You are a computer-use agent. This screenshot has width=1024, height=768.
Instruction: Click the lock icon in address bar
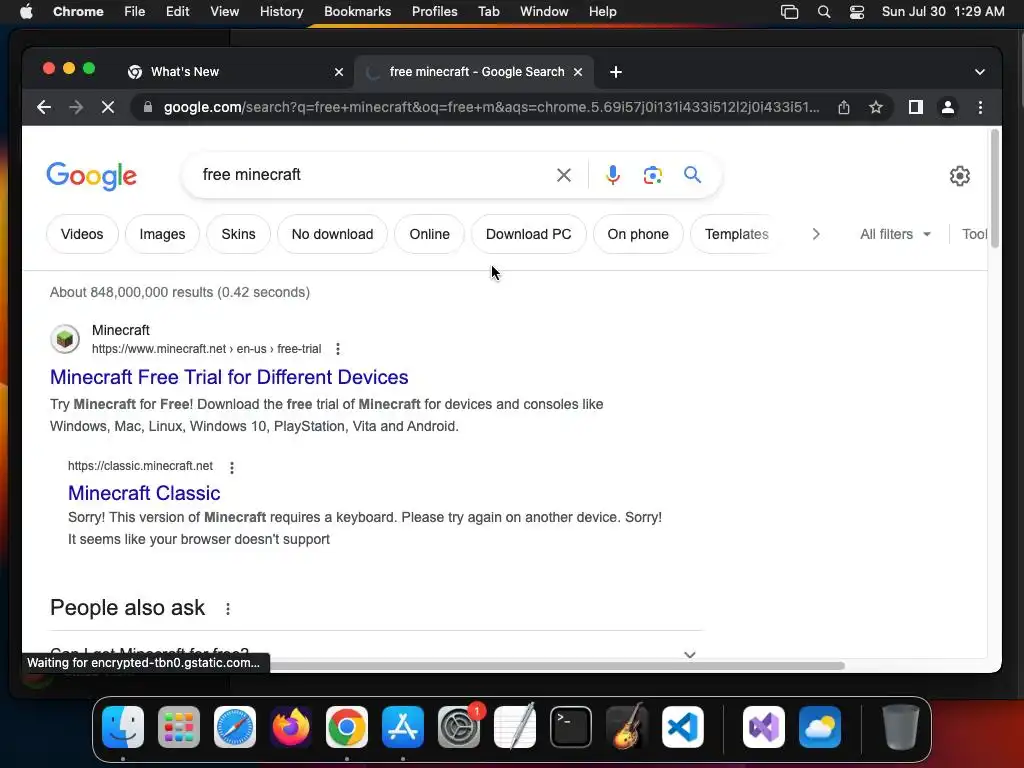tap(148, 107)
